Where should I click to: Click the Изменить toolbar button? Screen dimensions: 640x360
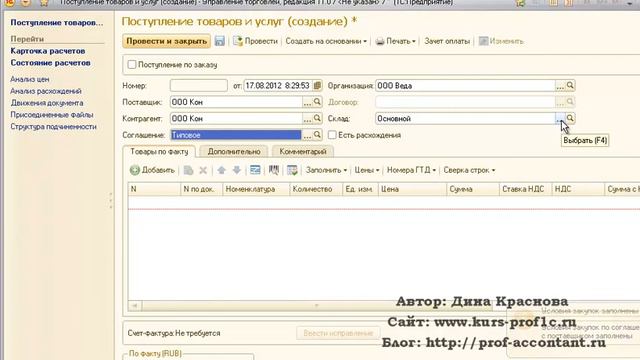point(501,41)
